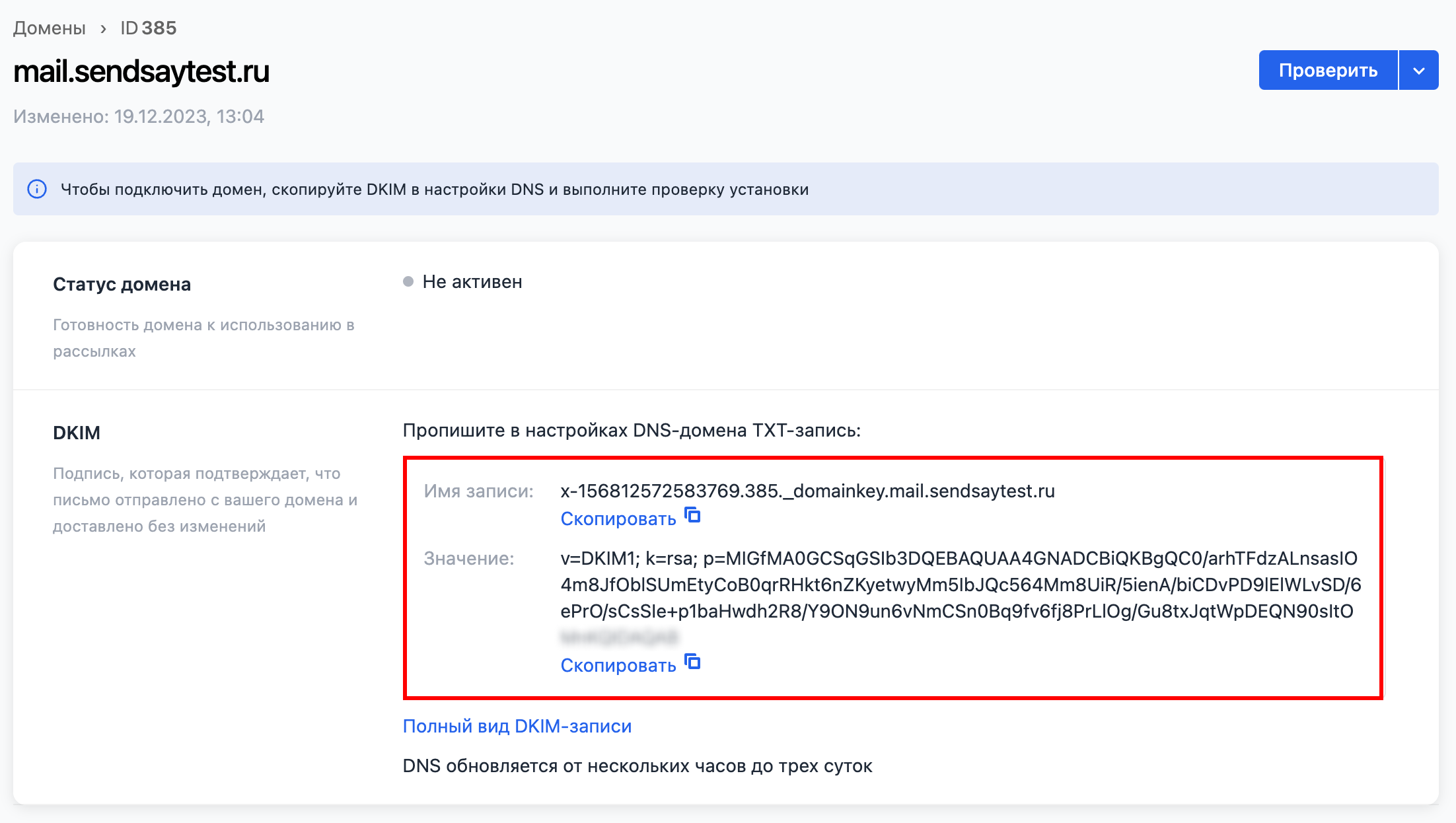Expand the Проверить button options chevron
Screen dimensions: 1456x823
(x=1418, y=69)
